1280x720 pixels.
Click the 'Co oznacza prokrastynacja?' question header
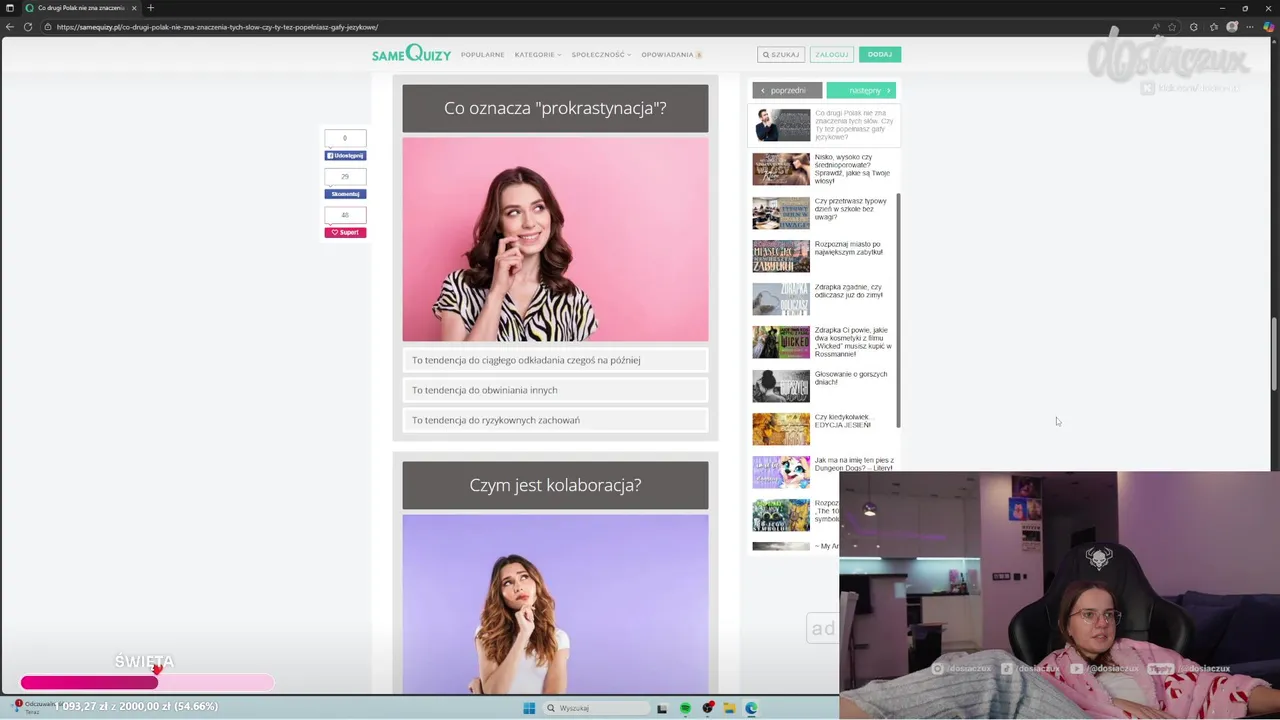click(555, 108)
